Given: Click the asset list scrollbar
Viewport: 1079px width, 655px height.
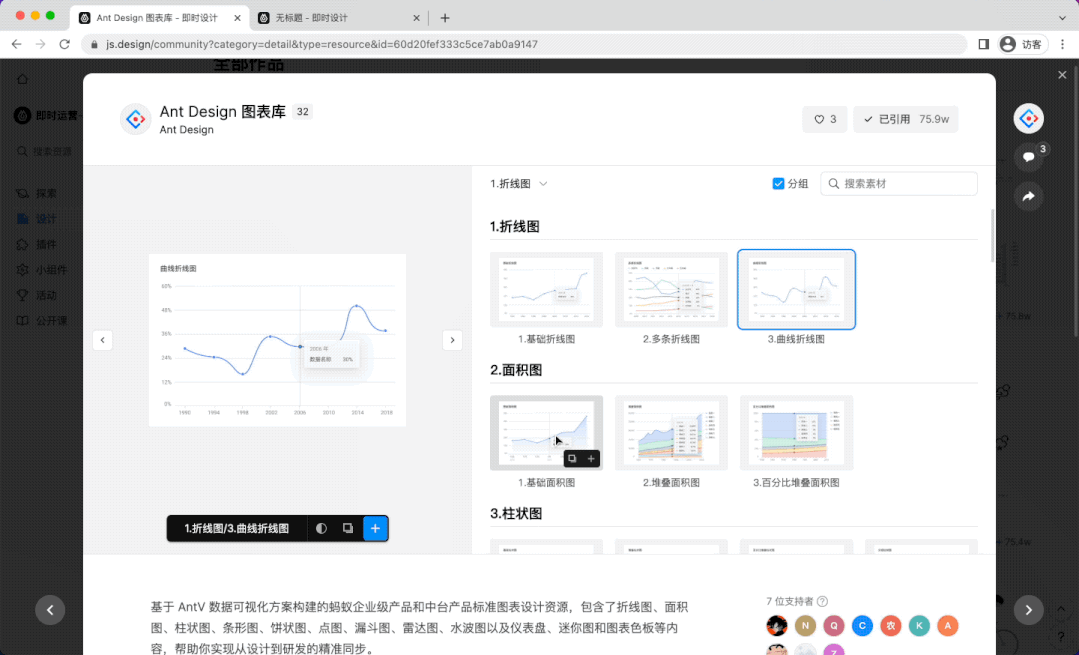Looking at the screenshot, I should [x=992, y=235].
